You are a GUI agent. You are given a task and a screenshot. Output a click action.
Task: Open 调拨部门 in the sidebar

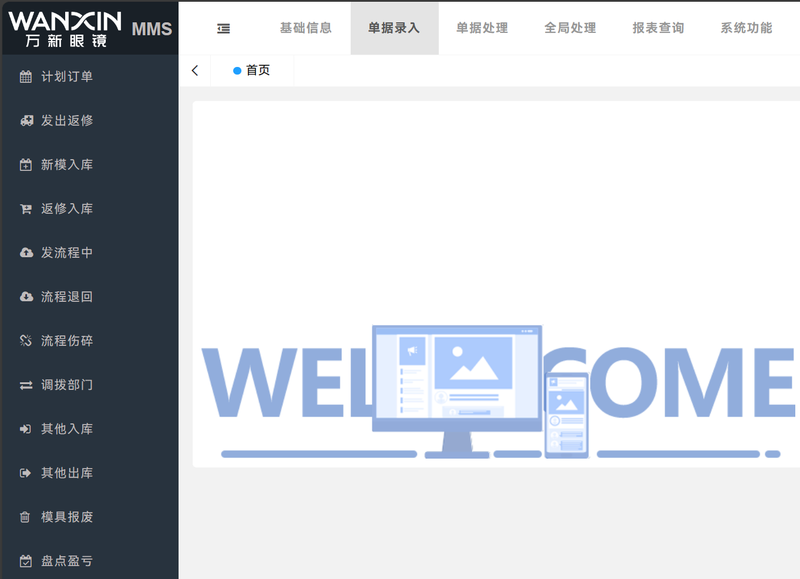pyautogui.click(x=89, y=385)
